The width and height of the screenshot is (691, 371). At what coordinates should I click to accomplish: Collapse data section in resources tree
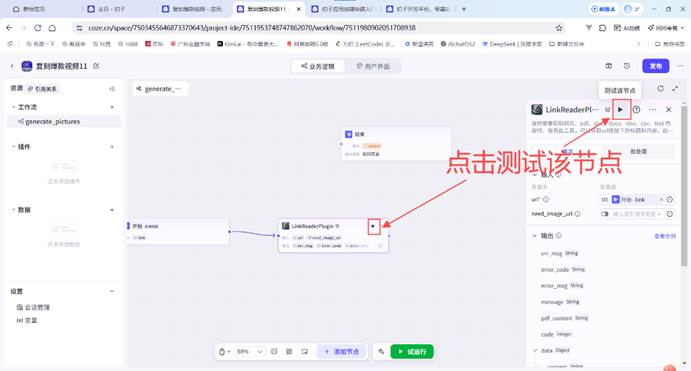[x=13, y=210]
